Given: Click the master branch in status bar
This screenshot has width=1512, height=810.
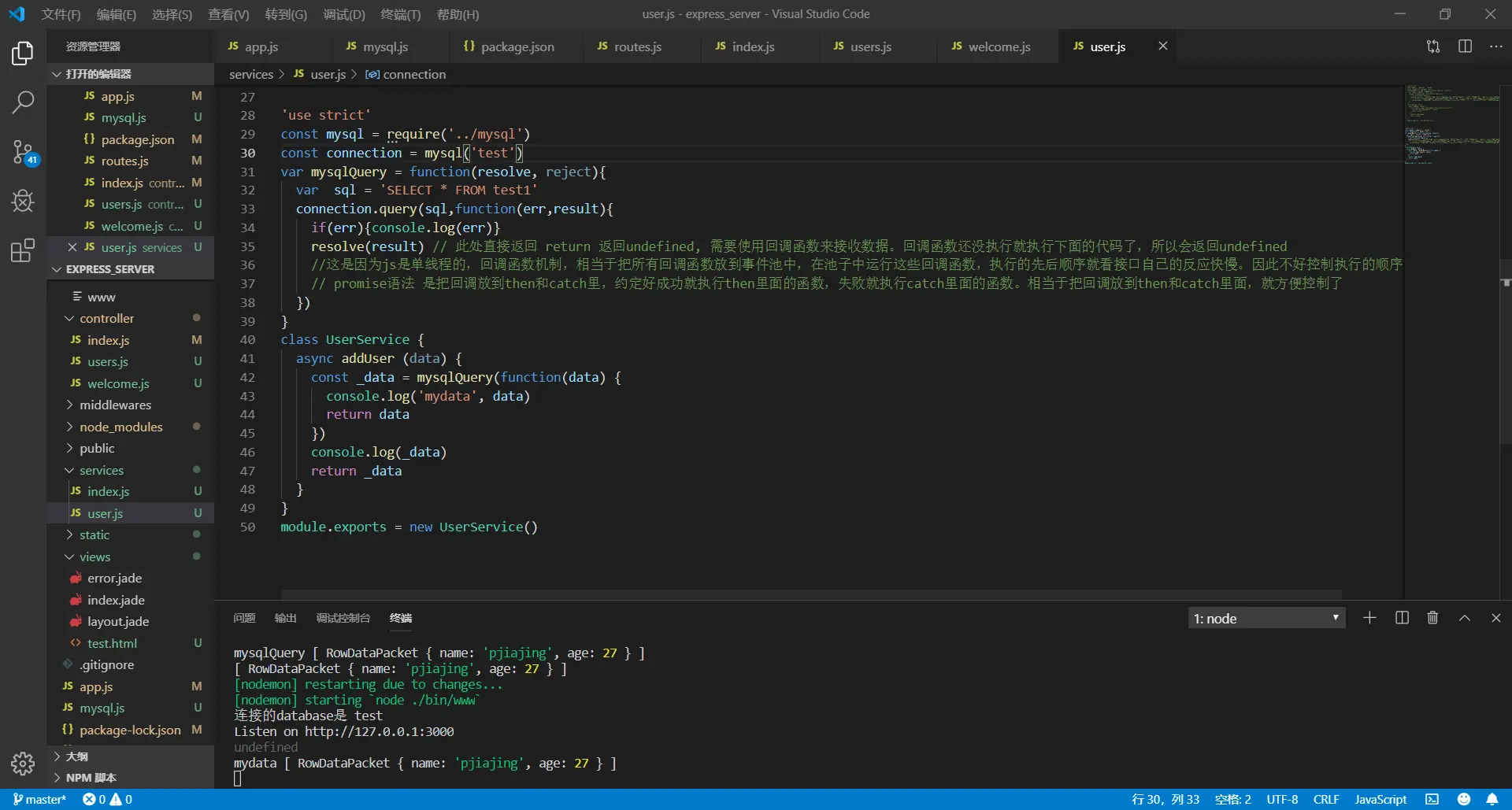Looking at the screenshot, I should (x=39, y=799).
